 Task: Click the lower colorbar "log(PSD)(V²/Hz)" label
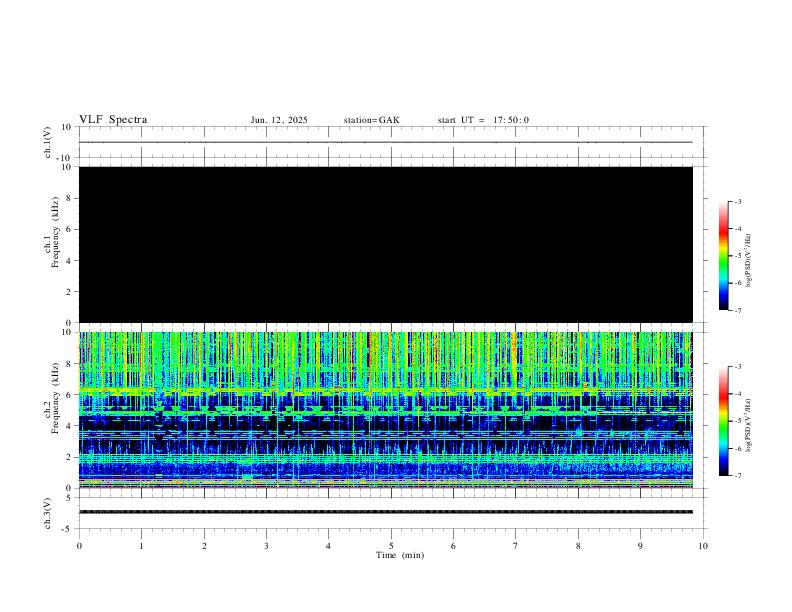748,425
